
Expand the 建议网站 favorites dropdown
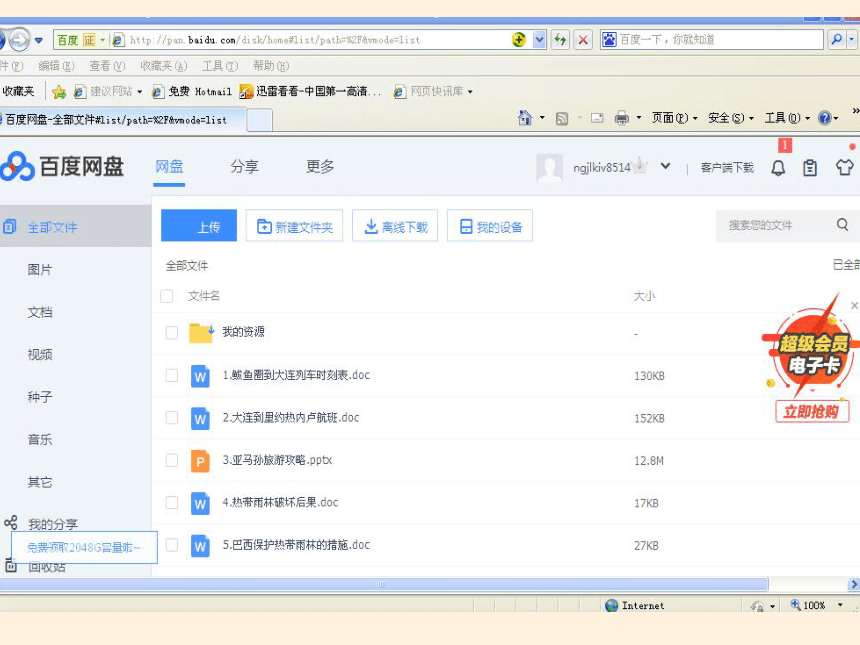pyautogui.click(x=140, y=92)
